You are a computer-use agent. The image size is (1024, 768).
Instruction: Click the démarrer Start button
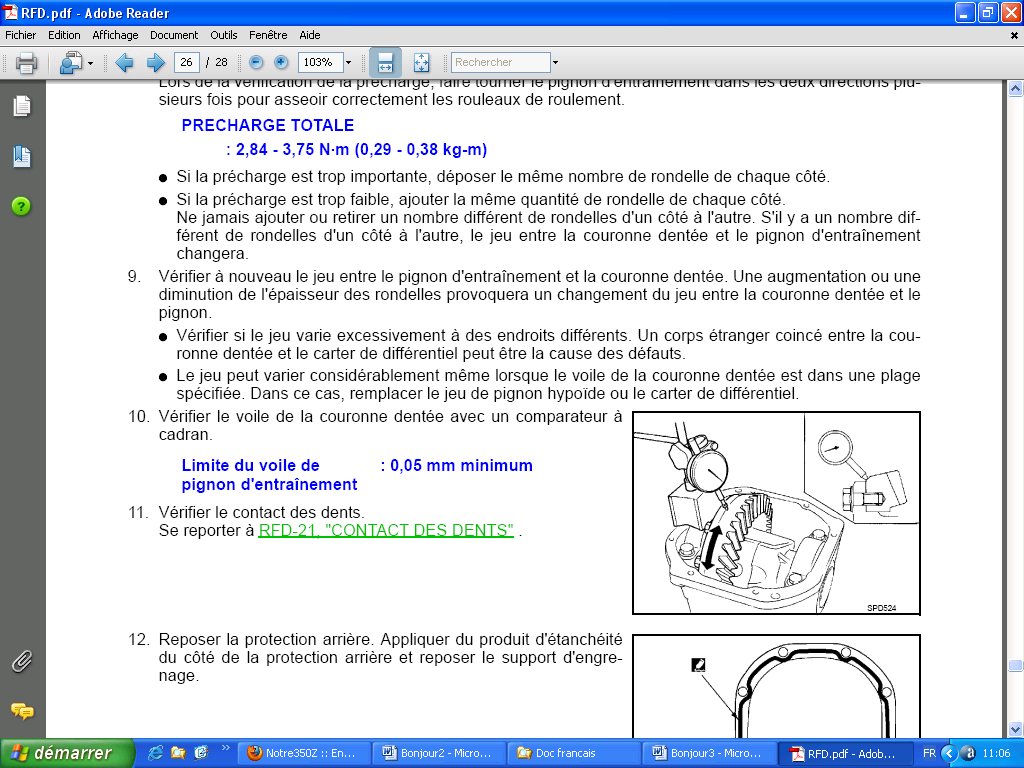tap(68, 753)
